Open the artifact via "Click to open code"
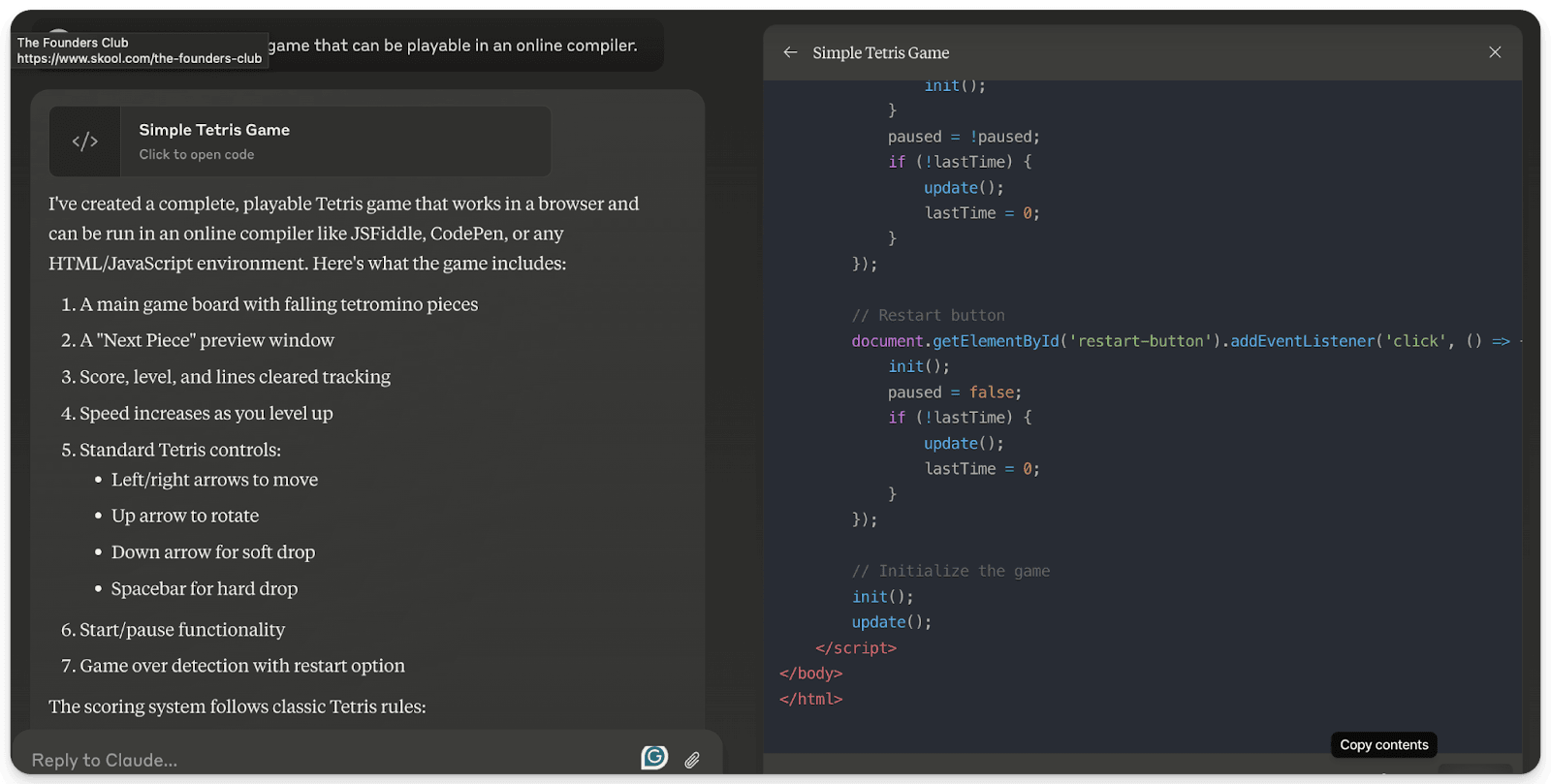 click(196, 155)
